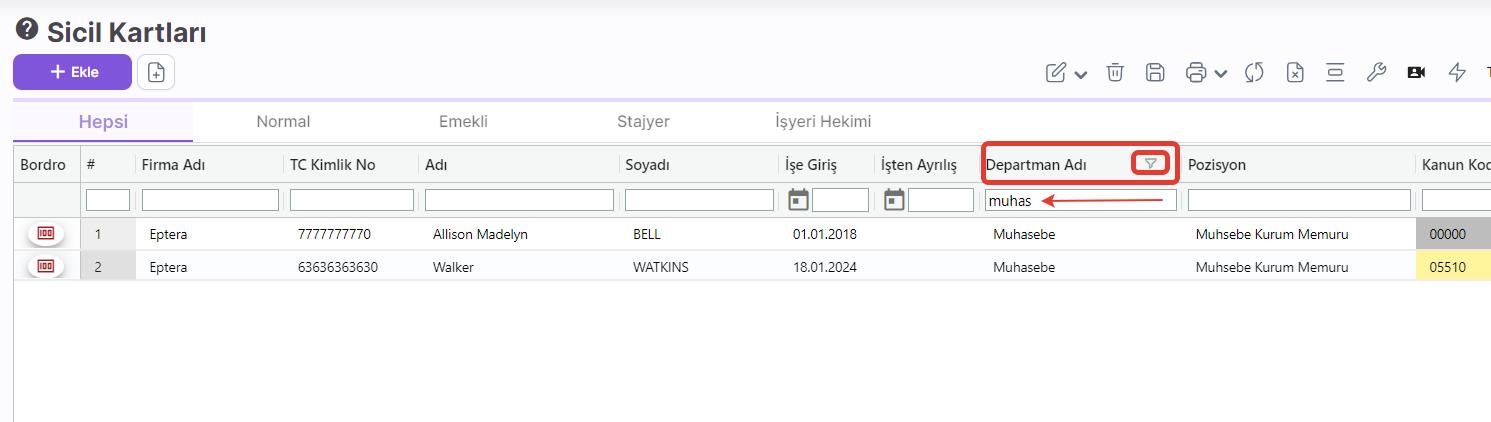1491x422 pixels.
Task: Open the İşten Ayrılış calendar picker
Action: tap(894, 200)
